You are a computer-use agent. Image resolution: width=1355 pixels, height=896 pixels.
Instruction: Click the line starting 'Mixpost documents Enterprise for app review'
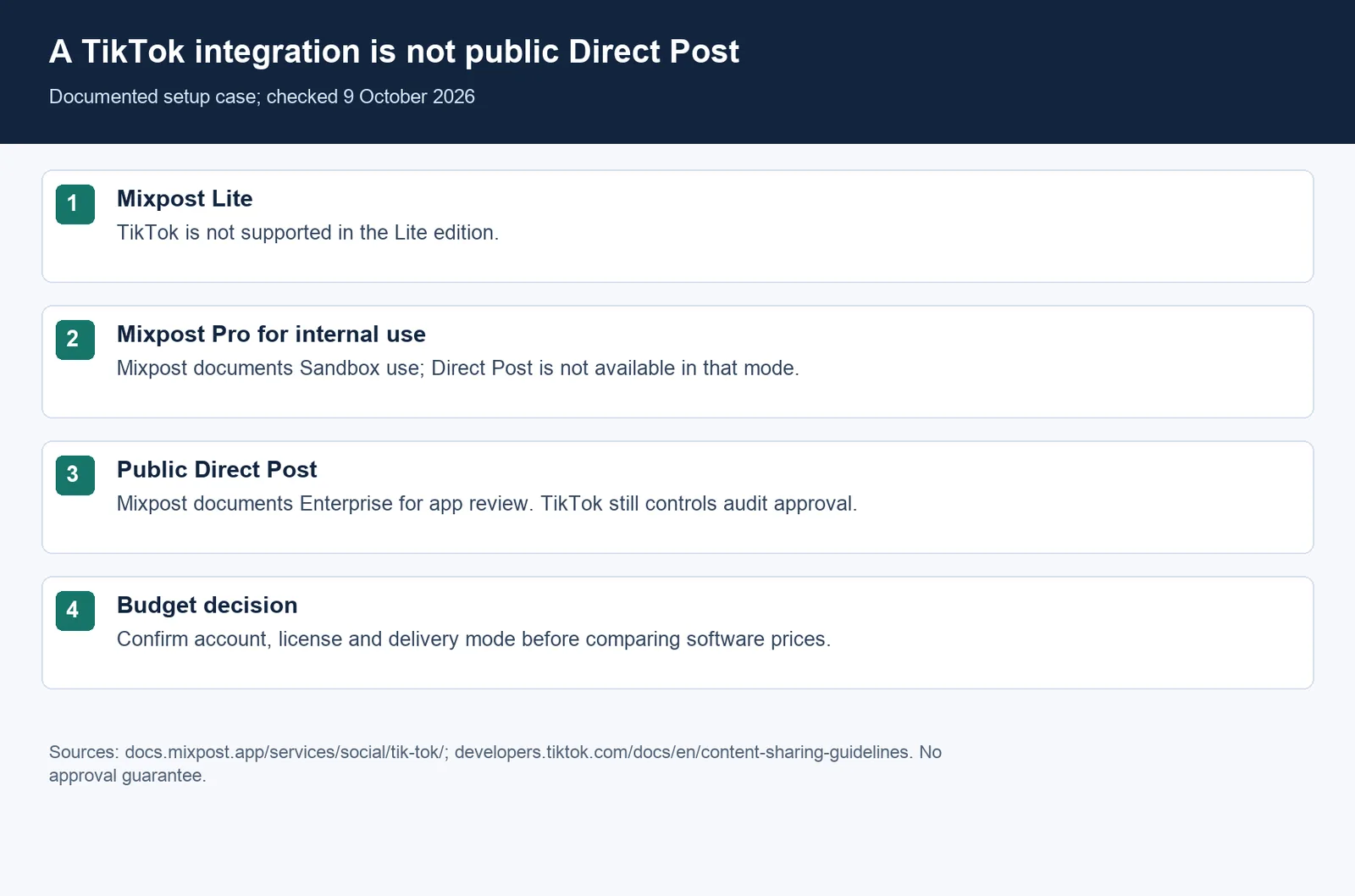click(x=487, y=504)
